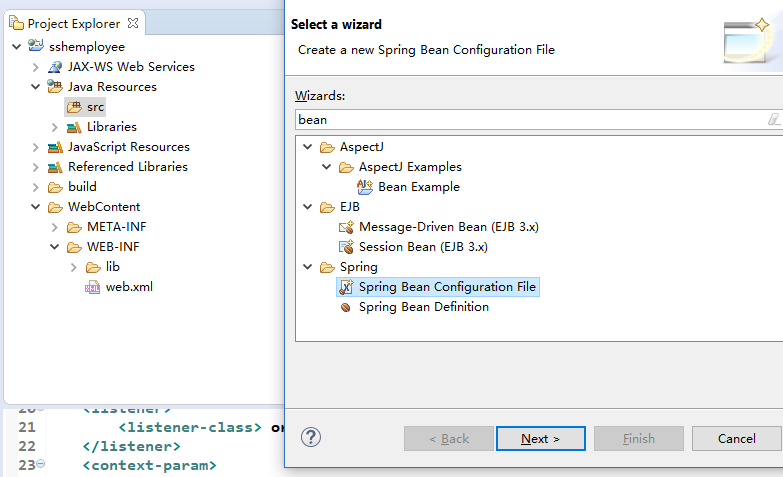
Task: Select the Referenced Libraries tree item
Action: point(127,167)
